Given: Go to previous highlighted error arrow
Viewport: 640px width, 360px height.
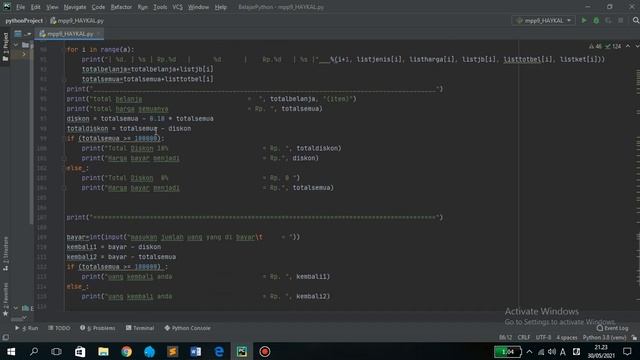Looking at the screenshot, I should click(x=628, y=46).
